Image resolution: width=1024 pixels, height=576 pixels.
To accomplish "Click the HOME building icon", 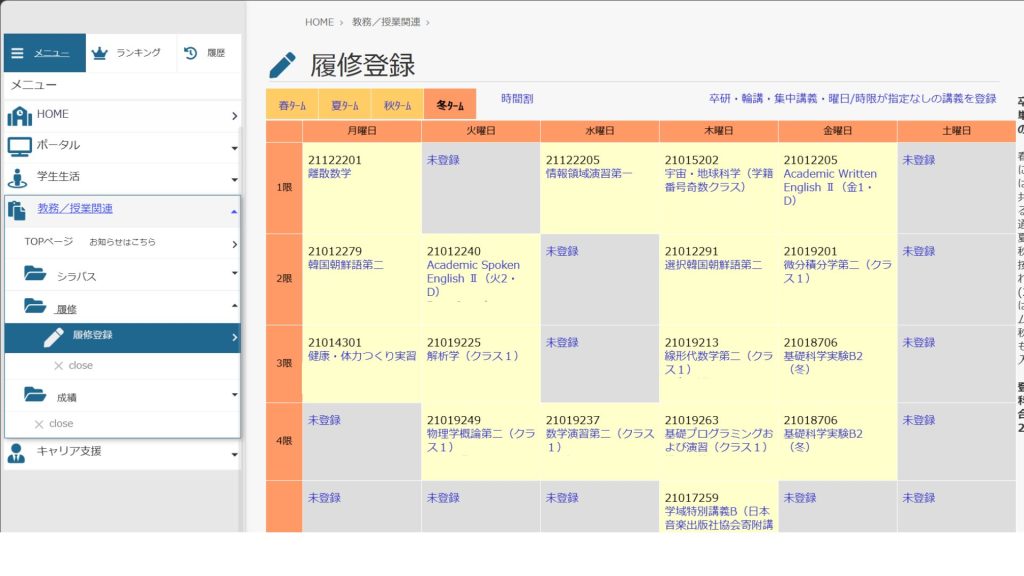I will point(19,116).
